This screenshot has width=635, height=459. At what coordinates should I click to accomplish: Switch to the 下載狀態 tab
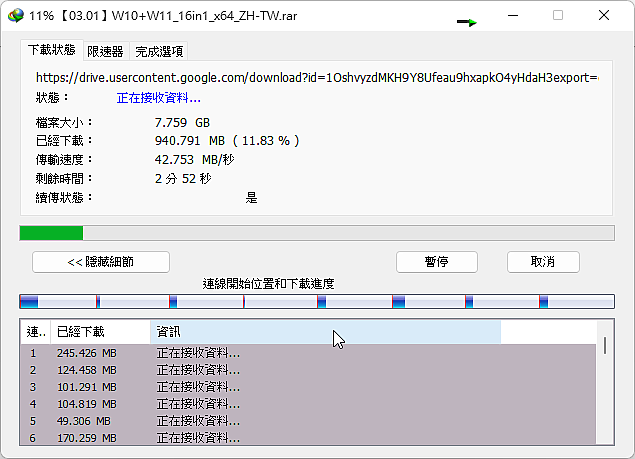pos(52,50)
